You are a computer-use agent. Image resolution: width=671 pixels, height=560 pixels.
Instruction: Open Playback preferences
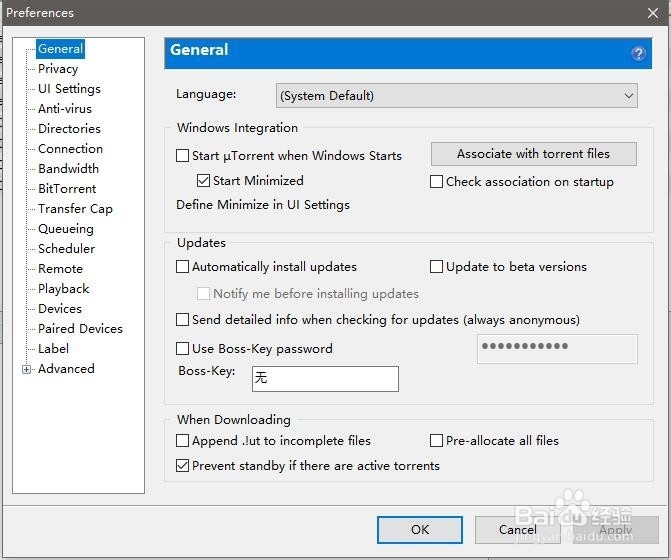tap(64, 289)
